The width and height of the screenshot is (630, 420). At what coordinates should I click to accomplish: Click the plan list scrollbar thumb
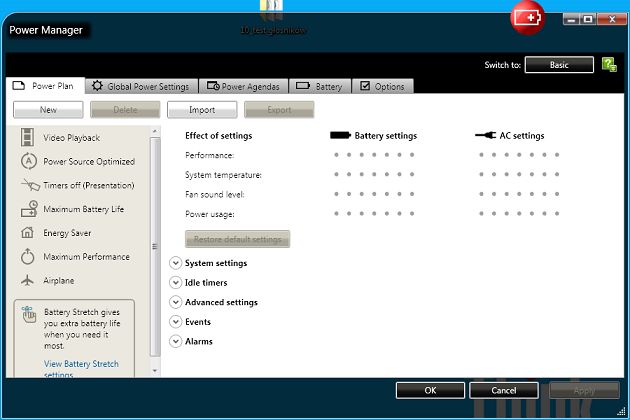155,246
